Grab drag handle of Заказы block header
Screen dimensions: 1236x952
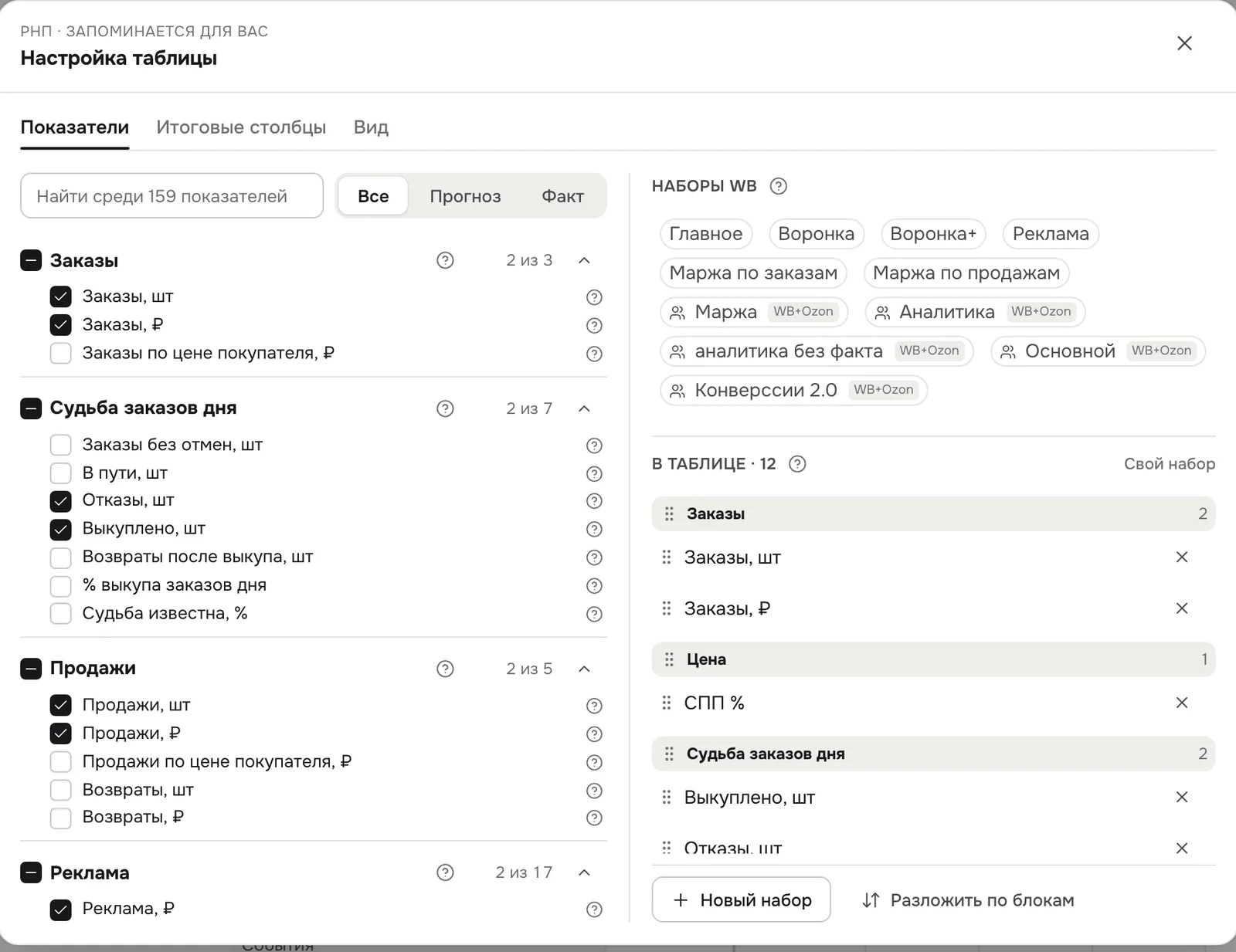(669, 514)
